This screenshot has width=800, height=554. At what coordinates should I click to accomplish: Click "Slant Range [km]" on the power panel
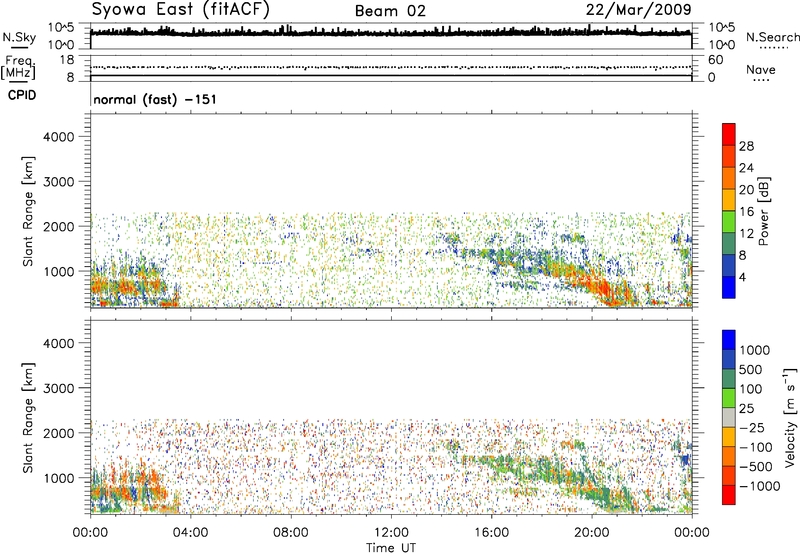pyautogui.click(x=28, y=211)
